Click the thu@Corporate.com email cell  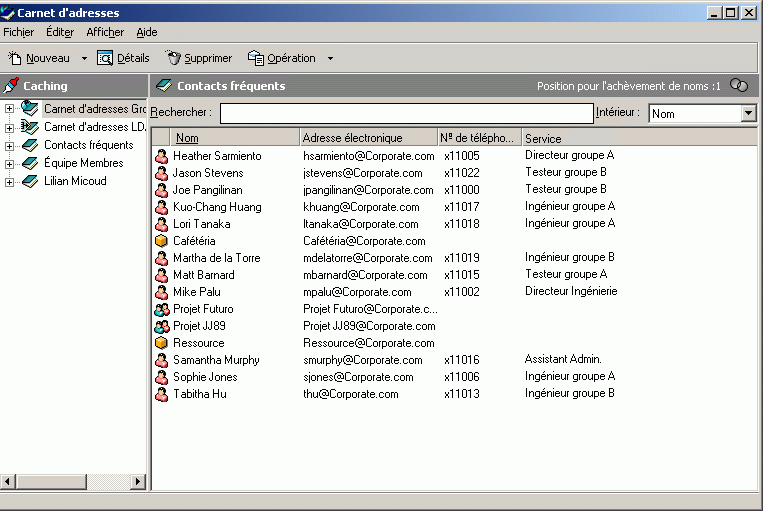coord(351,394)
